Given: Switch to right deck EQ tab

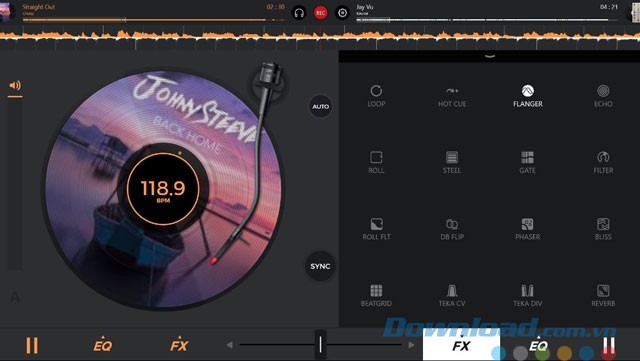Looking at the screenshot, I should [538, 345].
